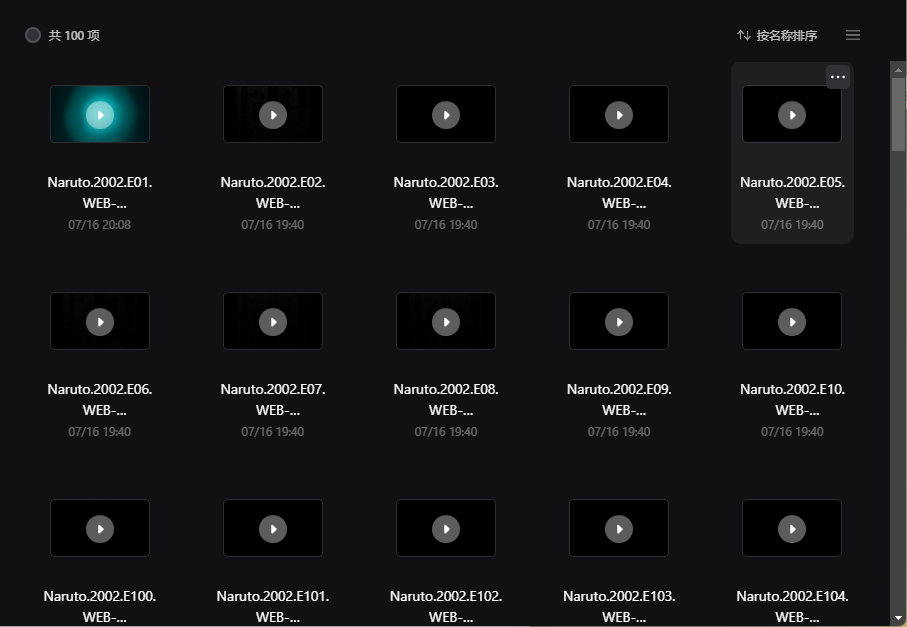Image resolution: width=907 pixels, height=627 pixels.
Task: Play the Naruto.2002.E100 video
Action: (100, 529)
